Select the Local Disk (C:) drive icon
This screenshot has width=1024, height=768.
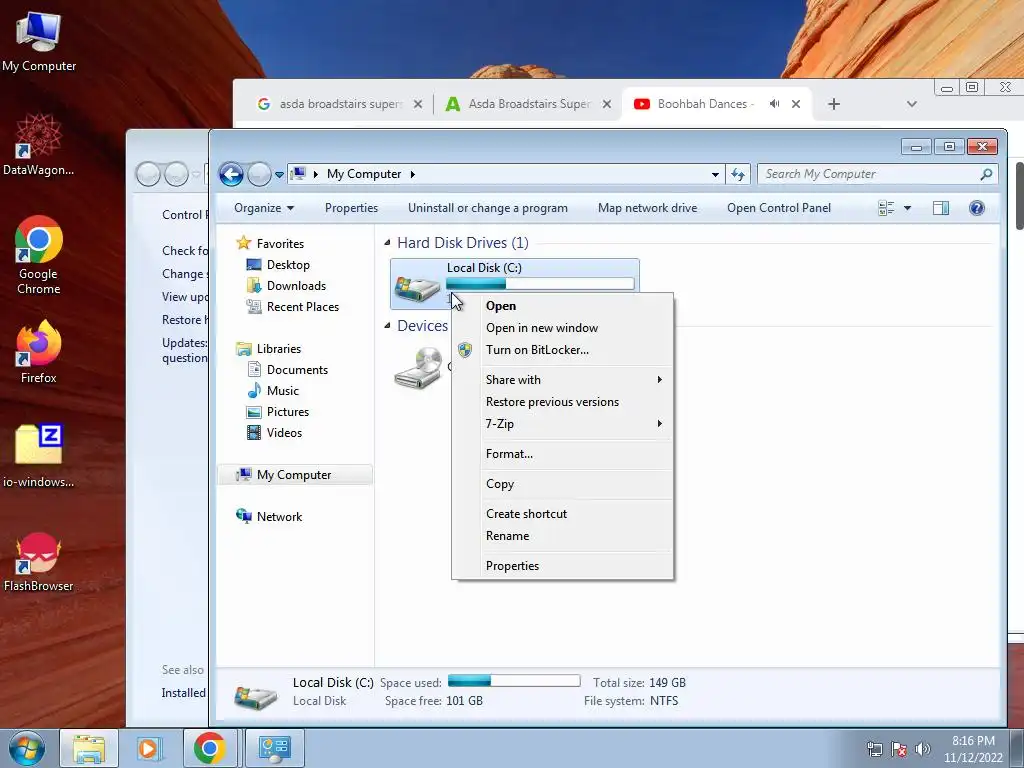pos(417,288)
